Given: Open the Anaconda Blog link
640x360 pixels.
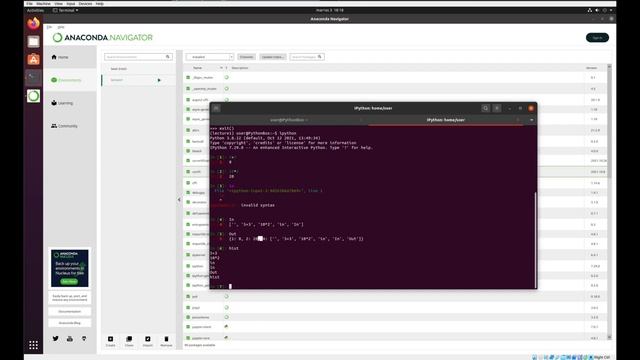Looking at the screenshot, I should [x=70, y=323].
